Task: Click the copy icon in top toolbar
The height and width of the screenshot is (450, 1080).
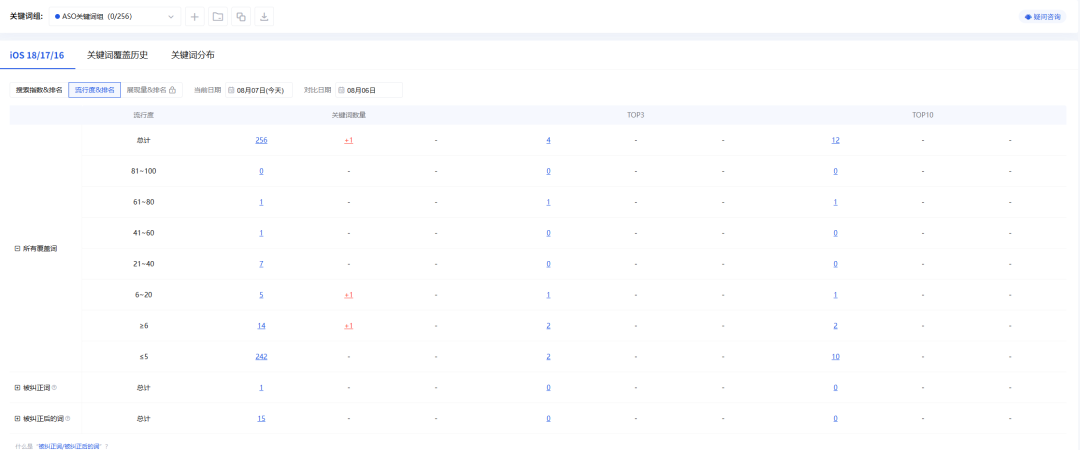Action: [x=241, y=17]
